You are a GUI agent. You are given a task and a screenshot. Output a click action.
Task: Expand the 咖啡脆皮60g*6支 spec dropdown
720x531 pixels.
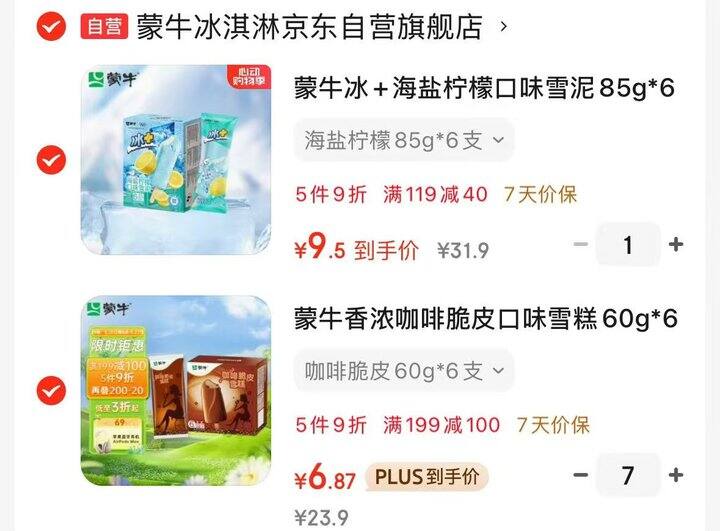[x=404, y=371]
